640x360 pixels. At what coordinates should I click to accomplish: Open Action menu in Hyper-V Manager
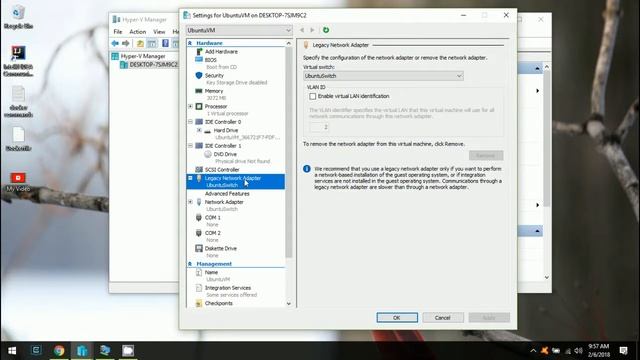pos(138,31)
